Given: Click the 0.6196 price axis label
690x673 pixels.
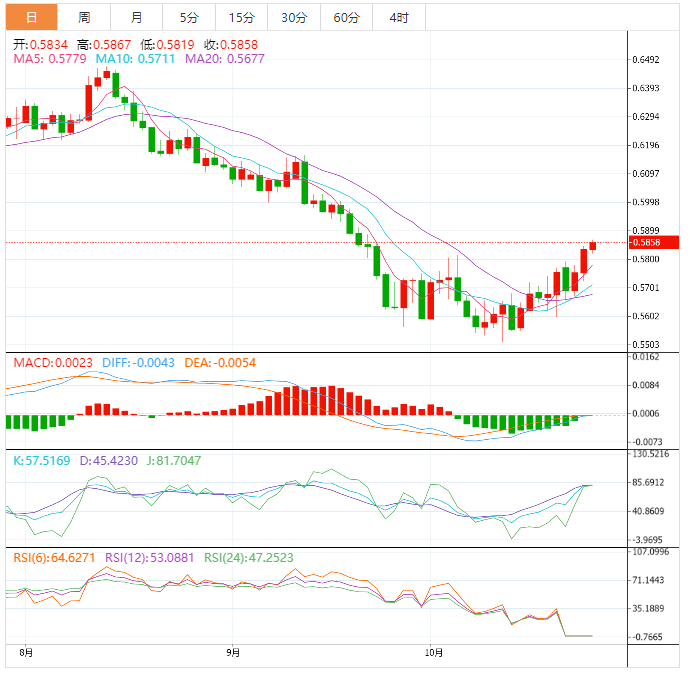Looking at the screenshot, I should coord(646,145).
